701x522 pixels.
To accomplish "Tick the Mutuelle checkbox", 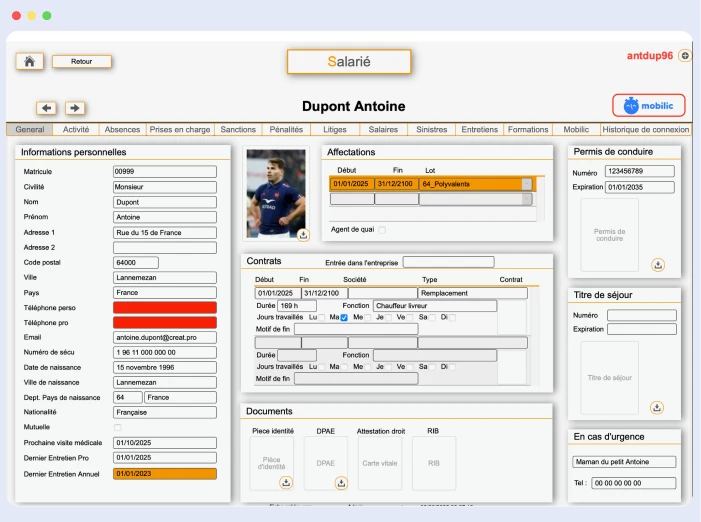I will pos(117,427).
